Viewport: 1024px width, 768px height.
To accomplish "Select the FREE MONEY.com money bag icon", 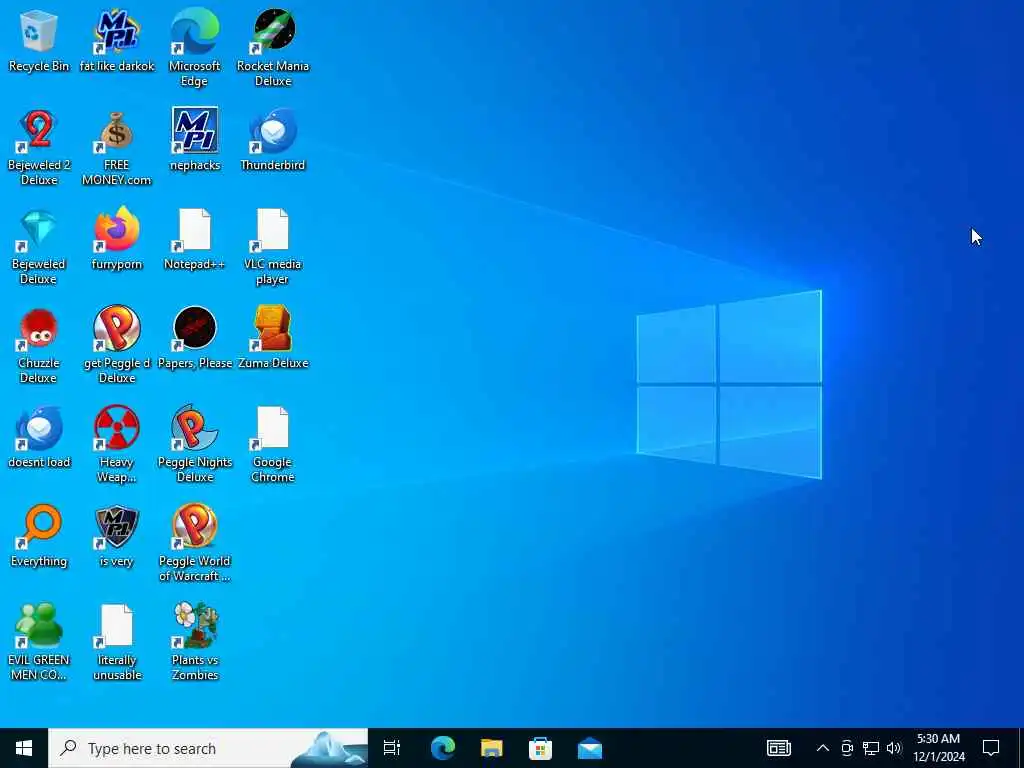I will tap(117, 148).
